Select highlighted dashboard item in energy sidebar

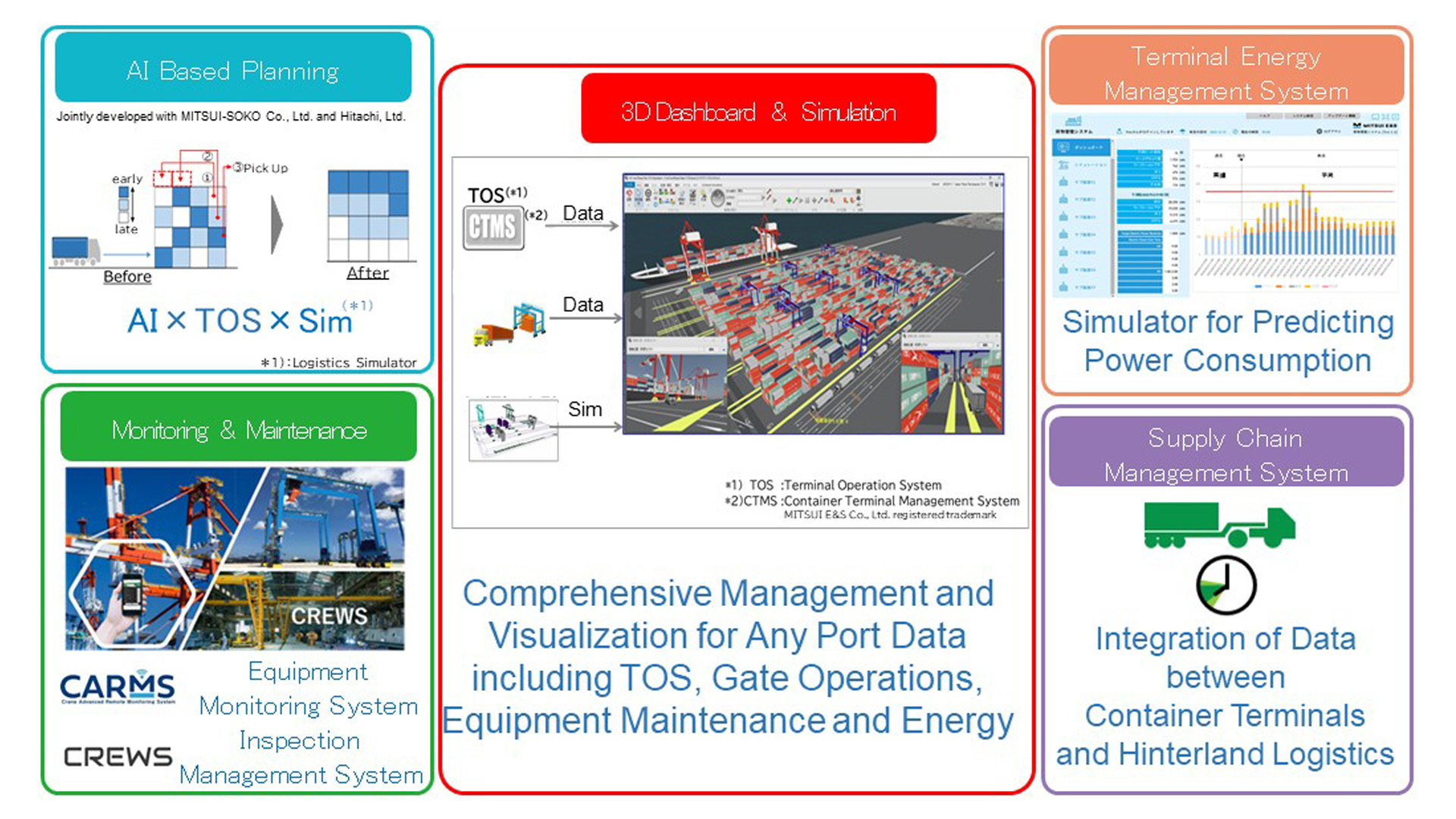coord(1081,147)
